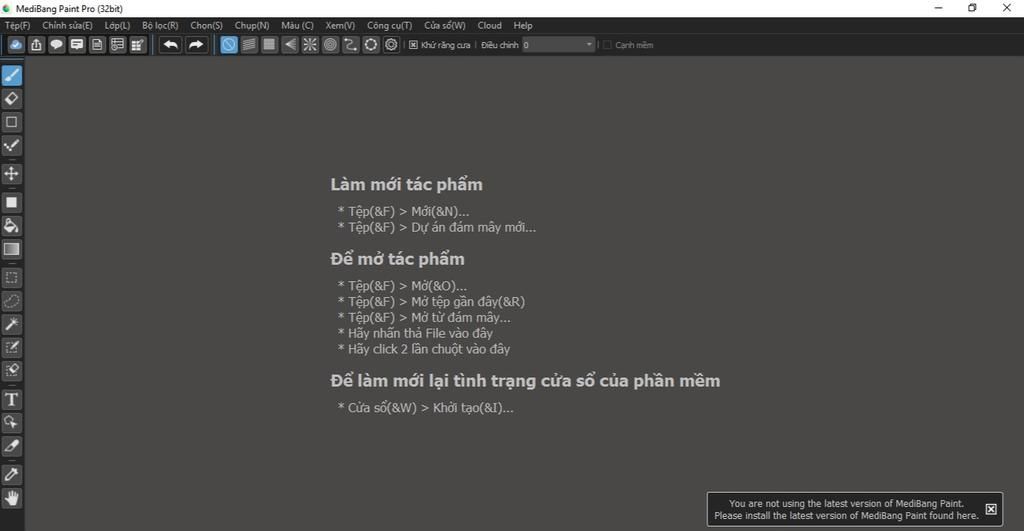Open the Chỉnh sửa(E) menu

point(67,25)
